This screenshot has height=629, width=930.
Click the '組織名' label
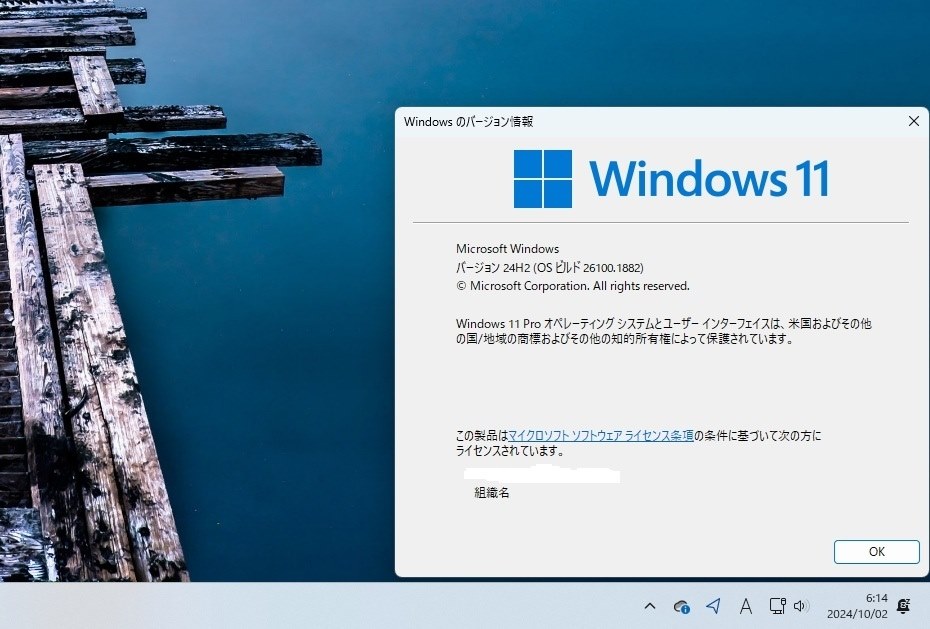492,493
